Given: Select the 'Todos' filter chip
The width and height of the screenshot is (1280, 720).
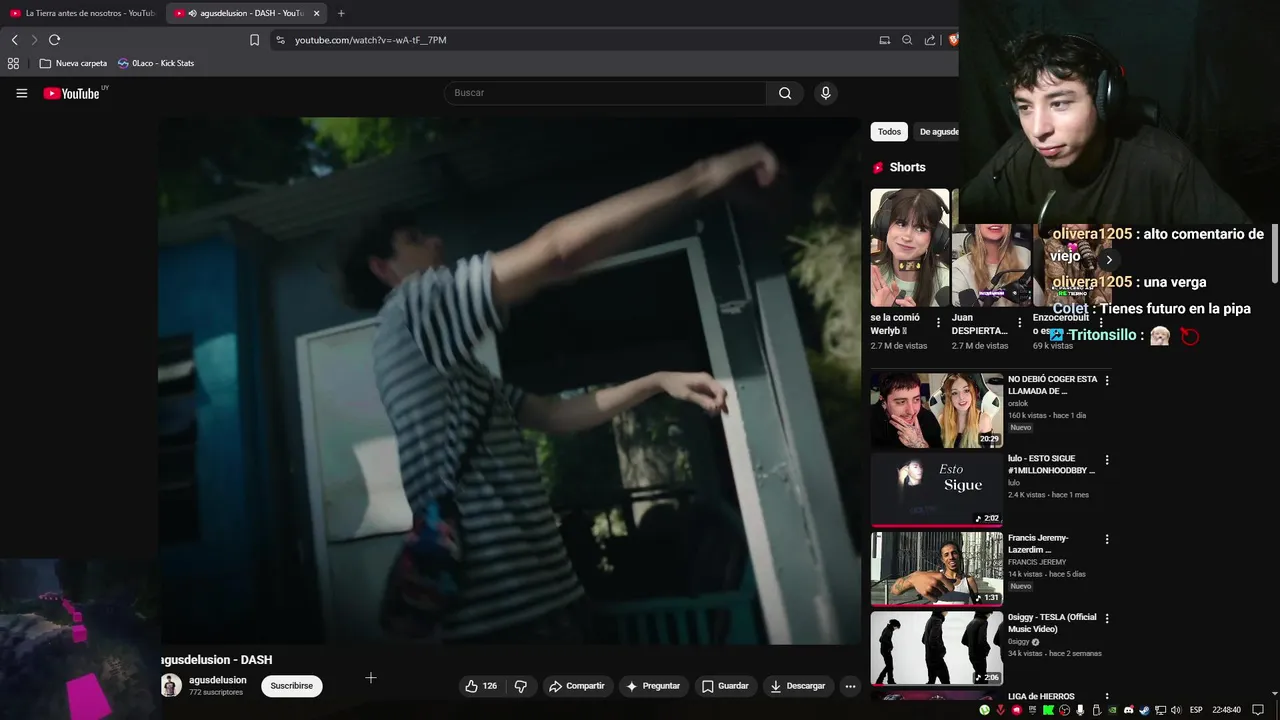Looking at the screenshot, I should tap(889, 132).
